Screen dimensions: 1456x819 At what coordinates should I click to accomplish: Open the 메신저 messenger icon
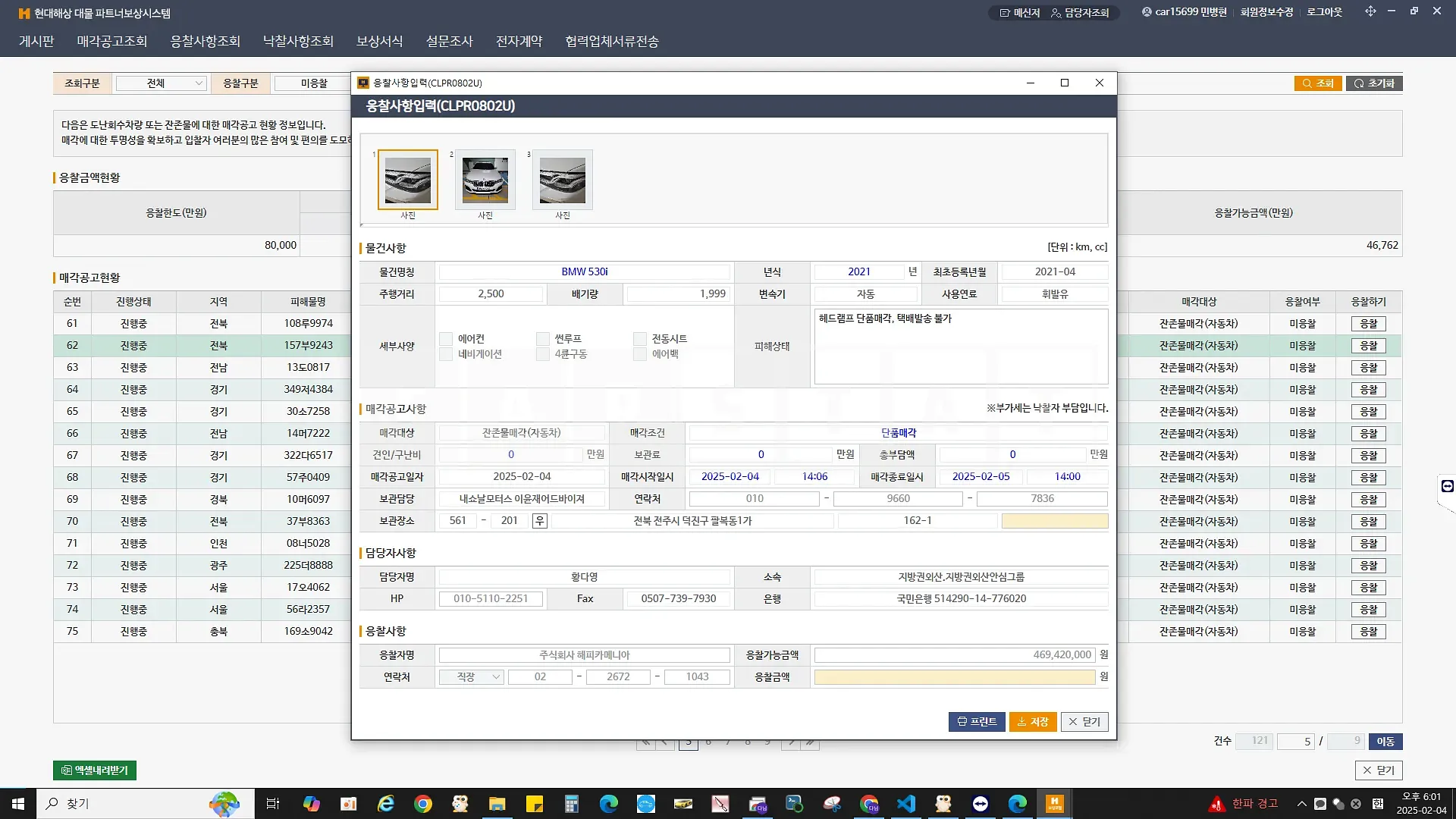coord(1005,13)
